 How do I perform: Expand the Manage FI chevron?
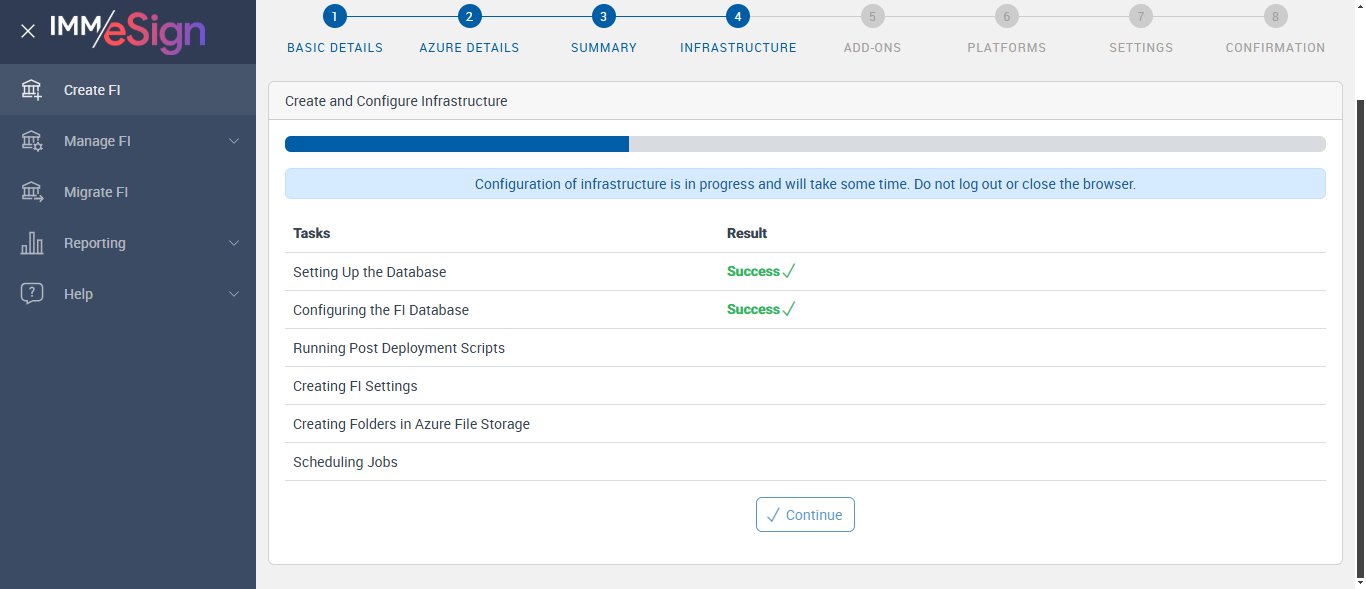234,141
